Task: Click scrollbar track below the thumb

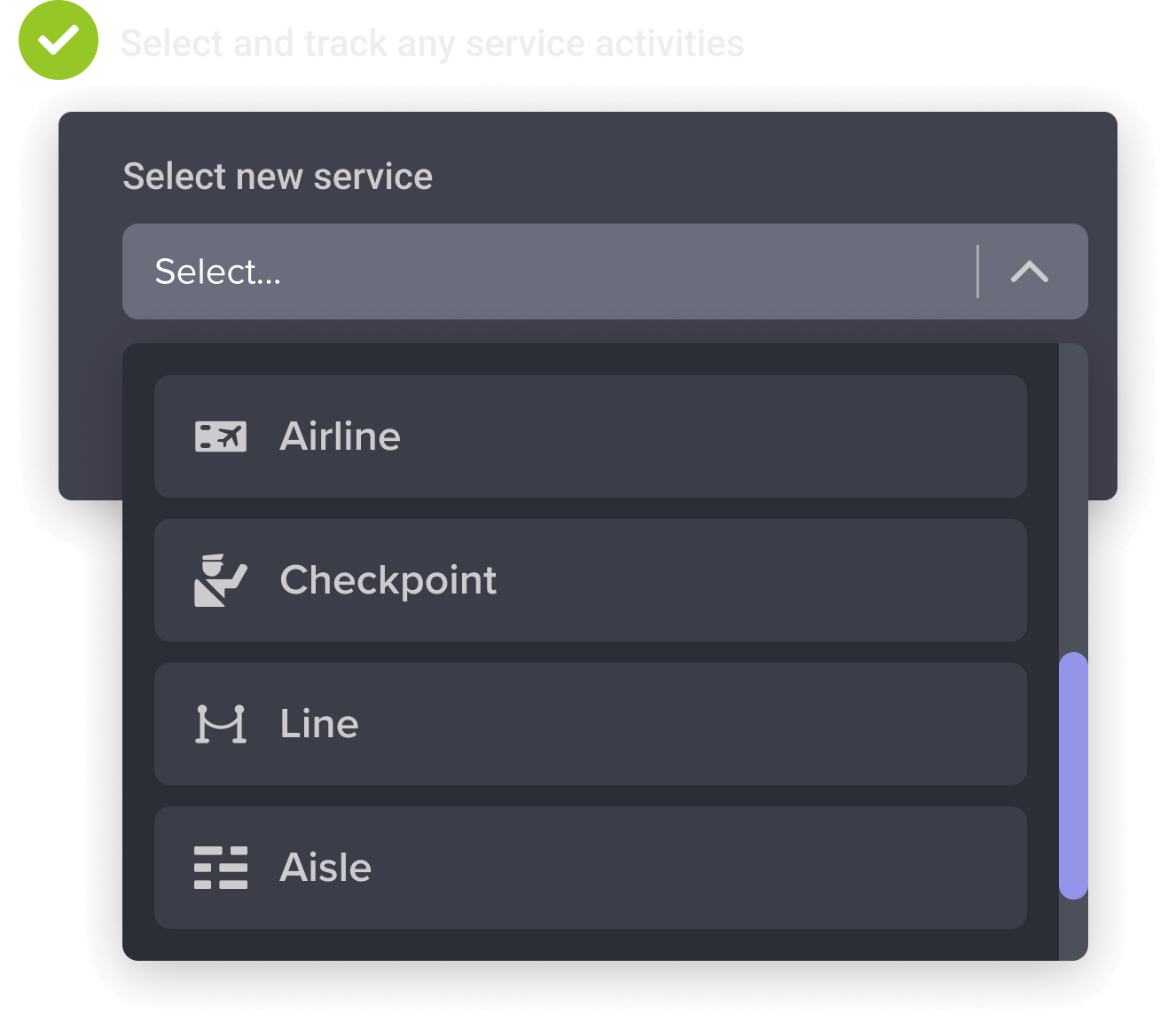Action: [x=1073, y=930]
